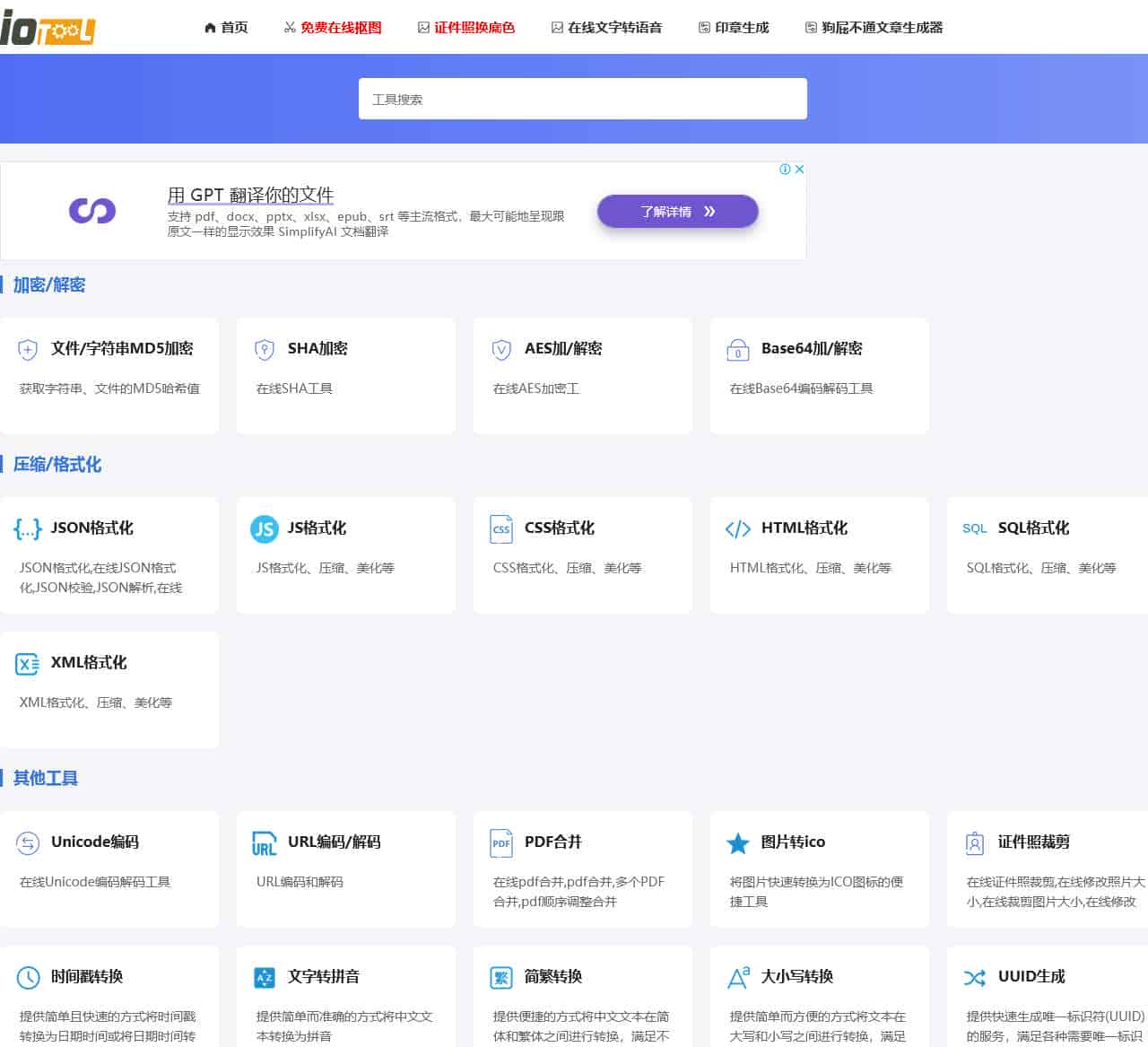This screenshot has height=1047, width=1148.
Task: Click the simplified-traditional conversion icon
Action: pyautogui.click(x=501, y=978)
